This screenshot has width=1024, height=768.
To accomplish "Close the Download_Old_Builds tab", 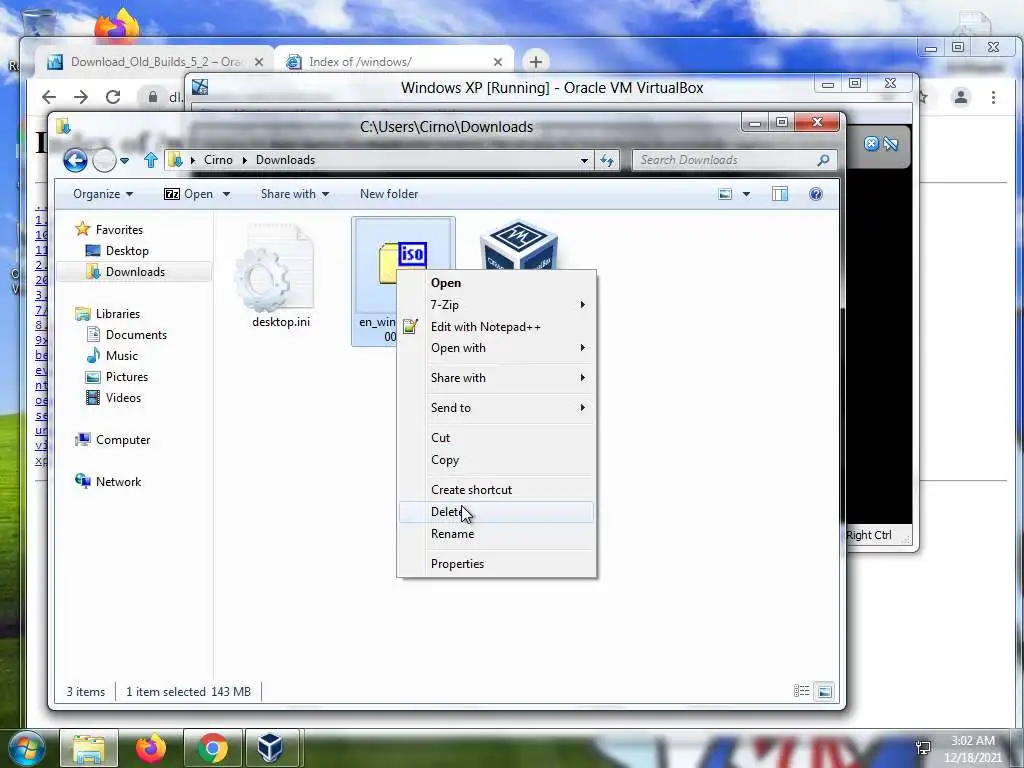I will (259, 62).
